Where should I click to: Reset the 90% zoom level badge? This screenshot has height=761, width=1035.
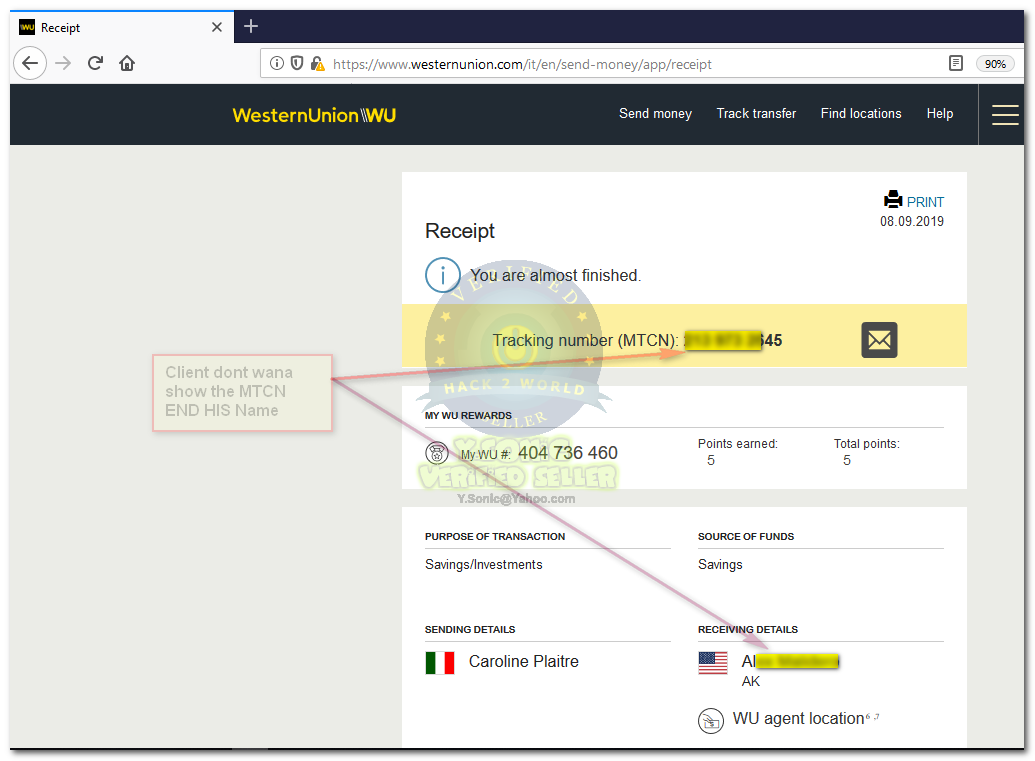pos(995,64)
